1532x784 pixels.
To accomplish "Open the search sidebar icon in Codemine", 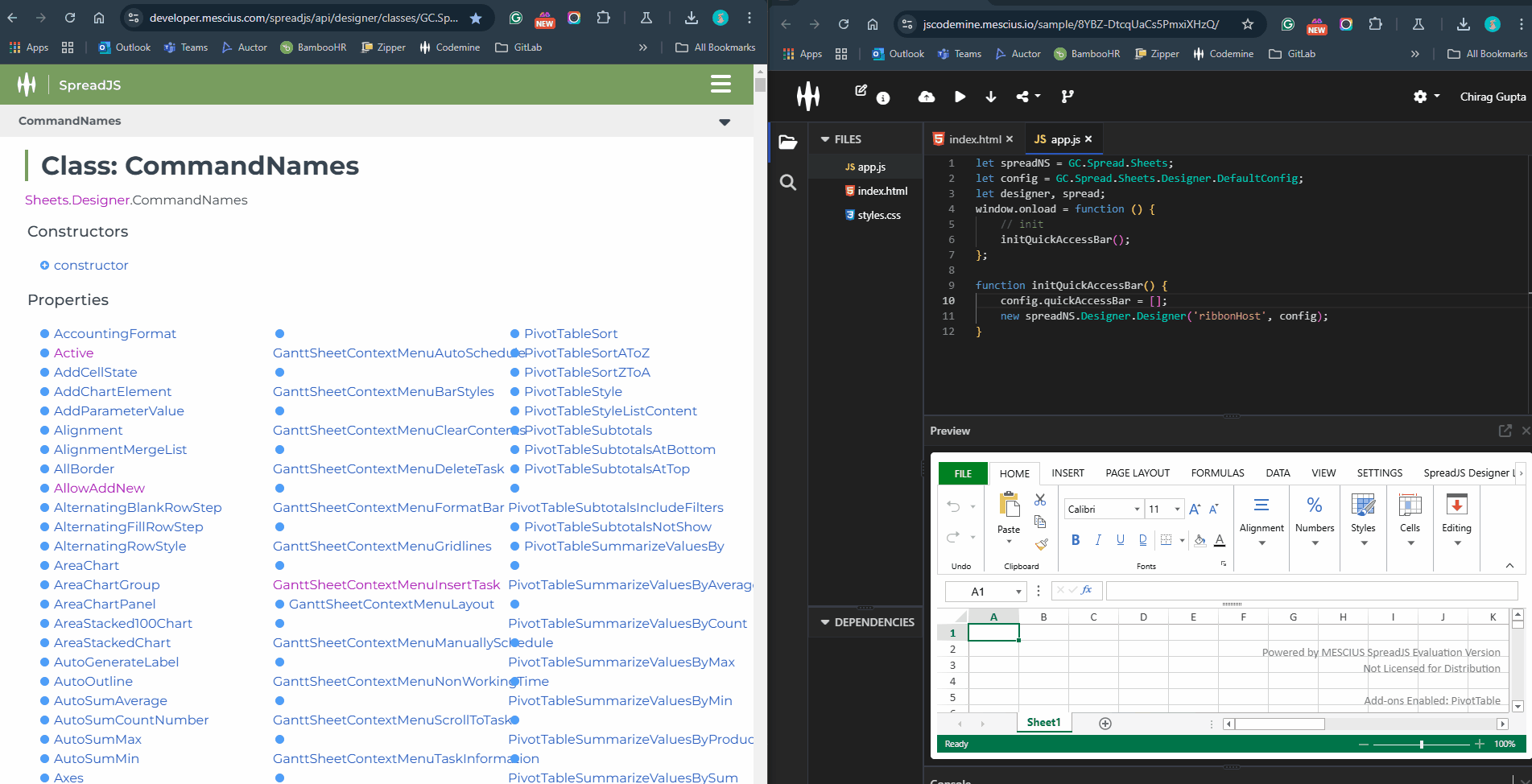I will (788, 183).
